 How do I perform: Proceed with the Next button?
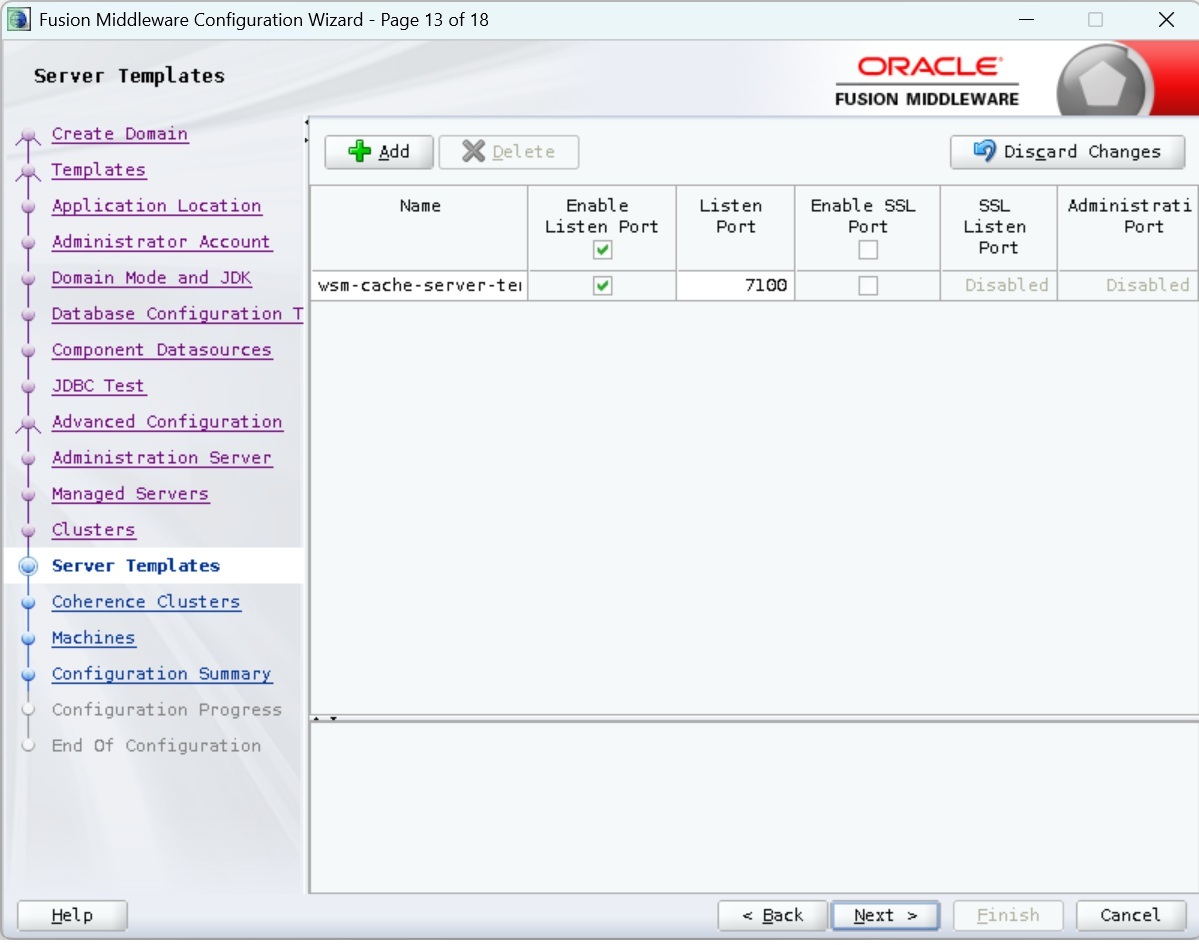pyautogui.click(x=885, y=915)
